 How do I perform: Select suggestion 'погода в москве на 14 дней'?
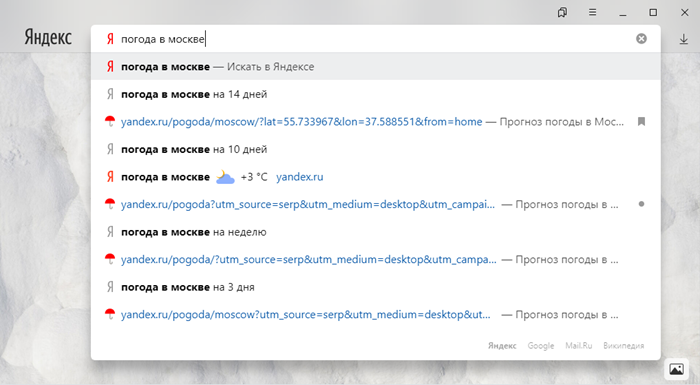tap(375, 94)
